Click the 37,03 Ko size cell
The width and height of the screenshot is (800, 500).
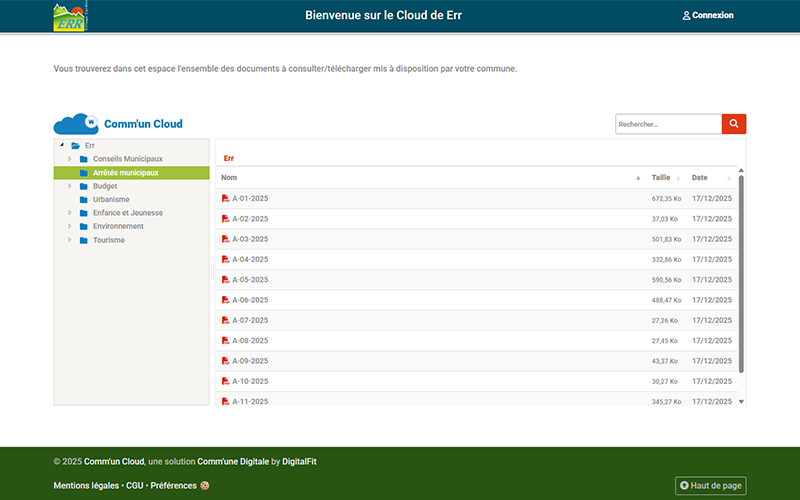664,219
